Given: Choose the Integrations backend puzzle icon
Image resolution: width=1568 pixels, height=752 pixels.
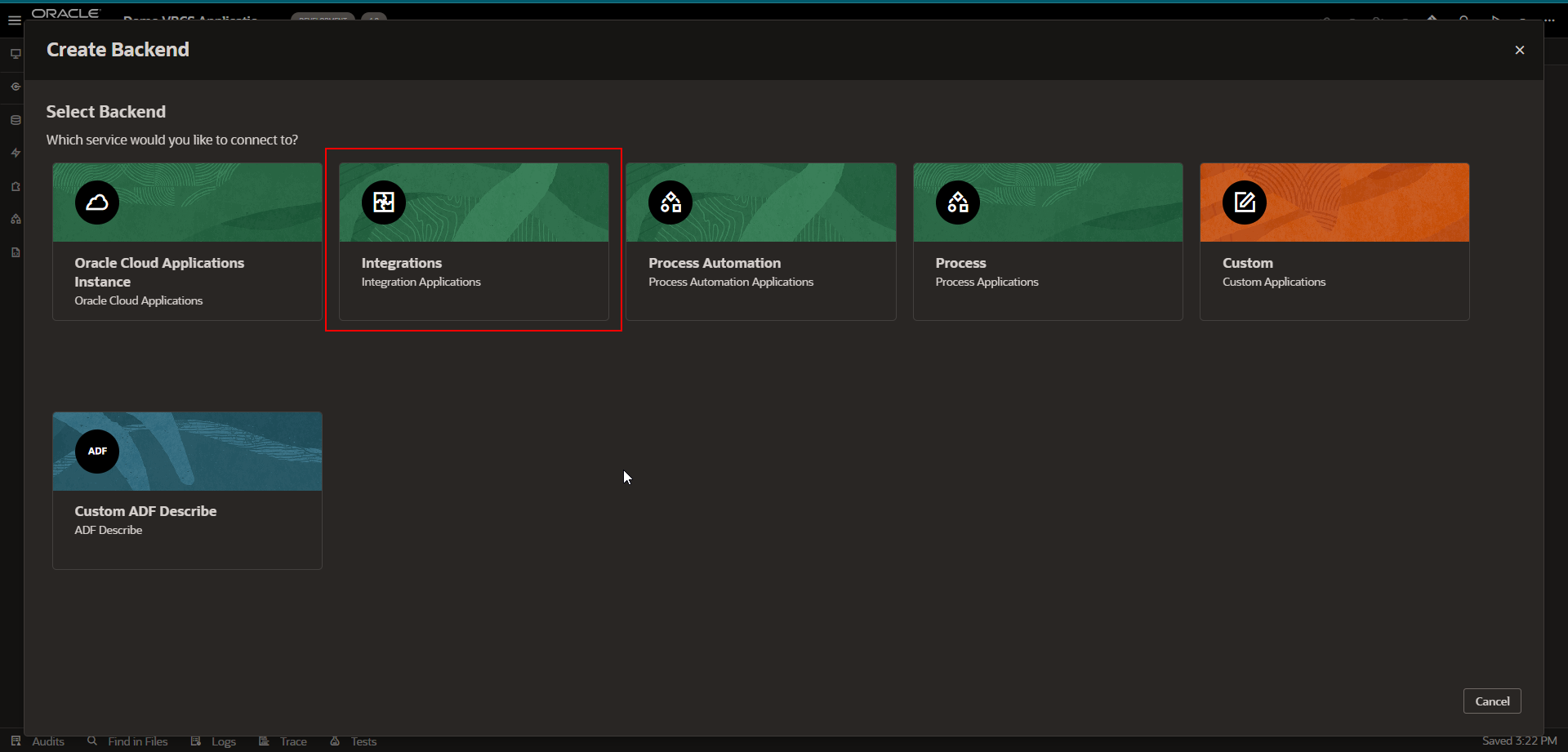Looking at the screenshot, I should [x=384, y=202].
